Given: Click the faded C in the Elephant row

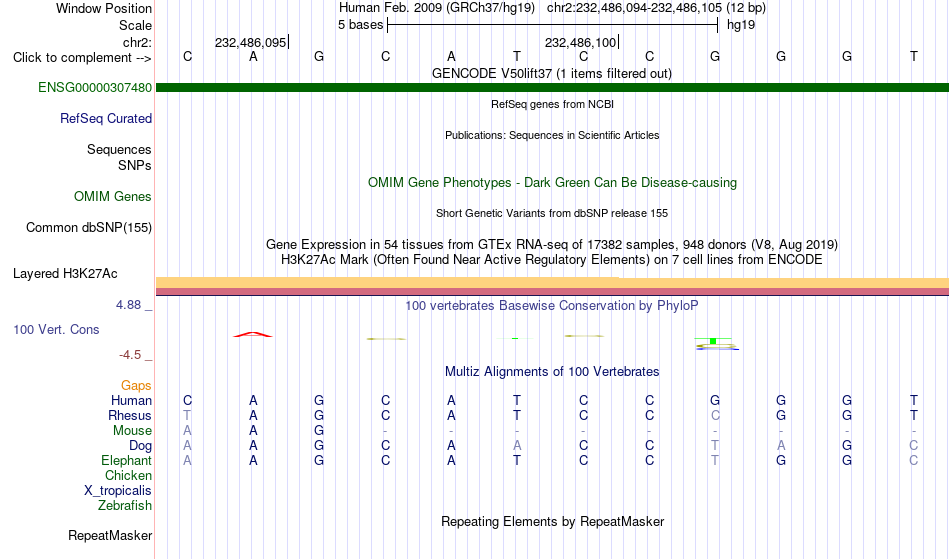Looking at the screenshot, I should click(914, 461).
